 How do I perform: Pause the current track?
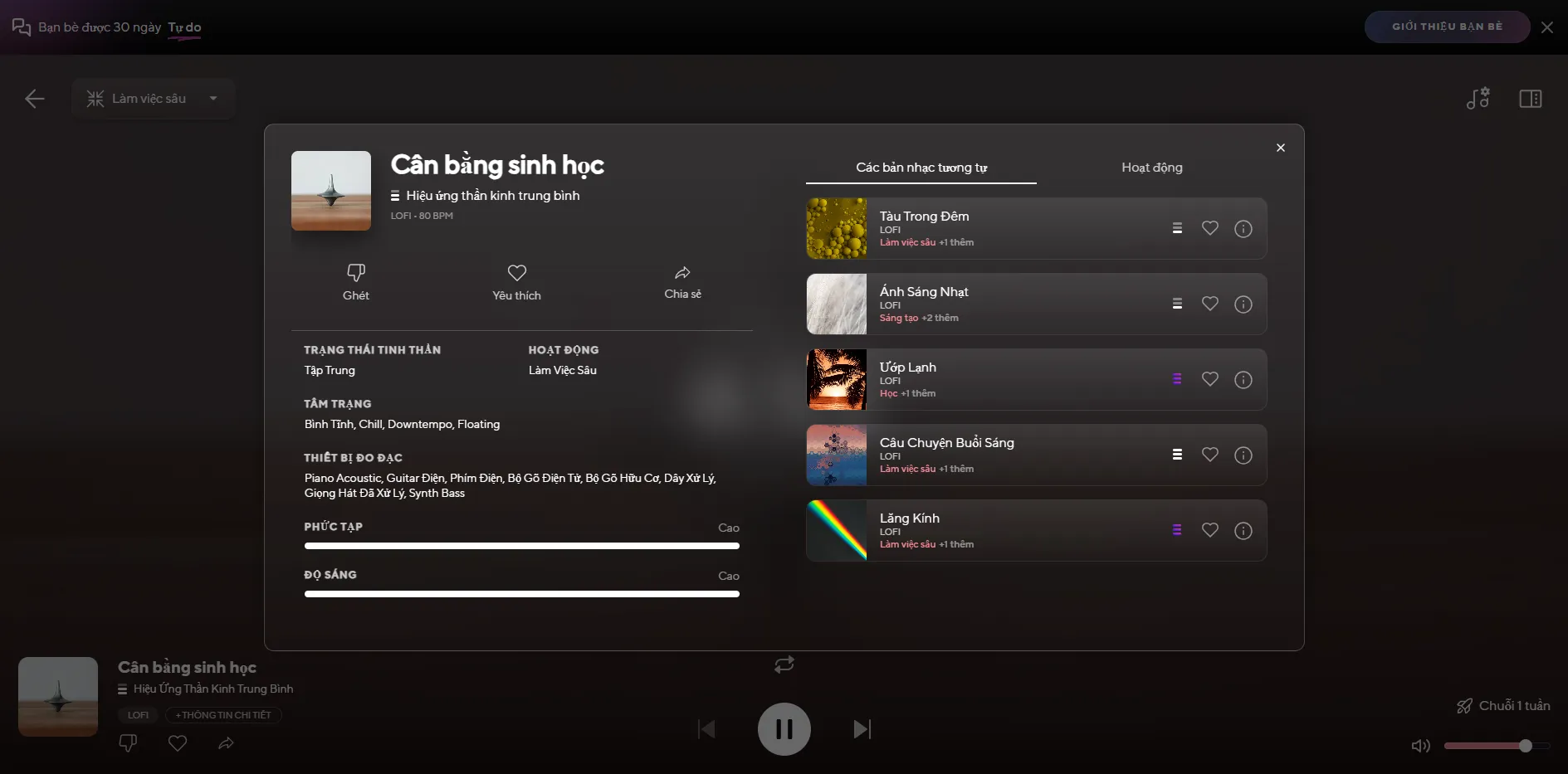click(x=784, y=729)
